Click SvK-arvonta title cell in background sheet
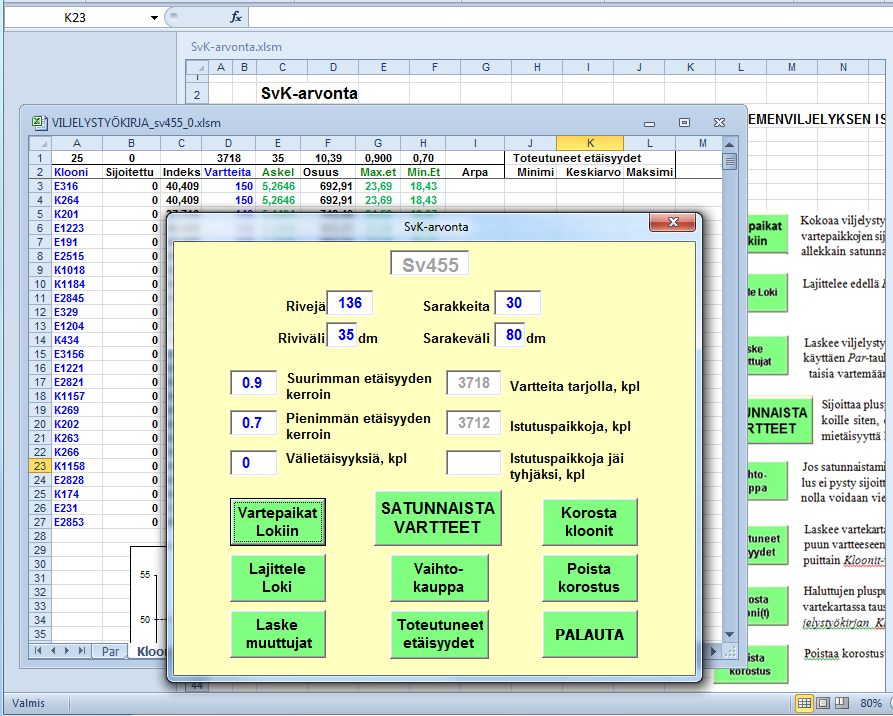 pos(309,93)
